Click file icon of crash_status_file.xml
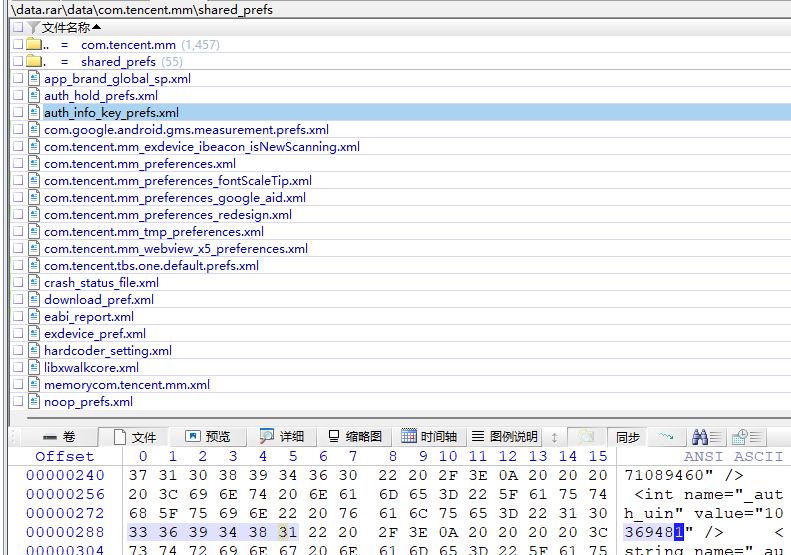 [x=33, y=283]
